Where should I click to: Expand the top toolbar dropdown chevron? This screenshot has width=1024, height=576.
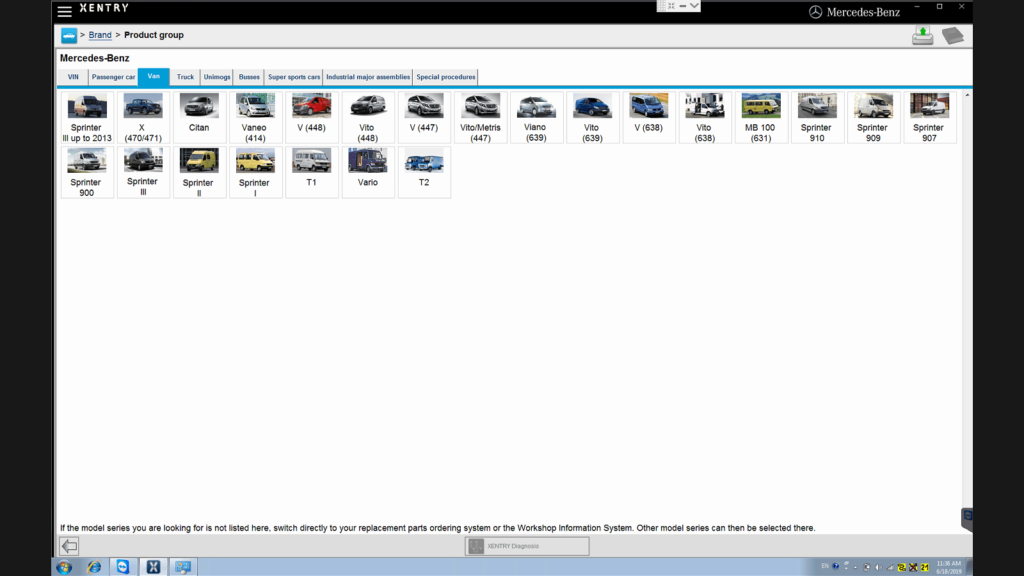[x=695, y=6]
